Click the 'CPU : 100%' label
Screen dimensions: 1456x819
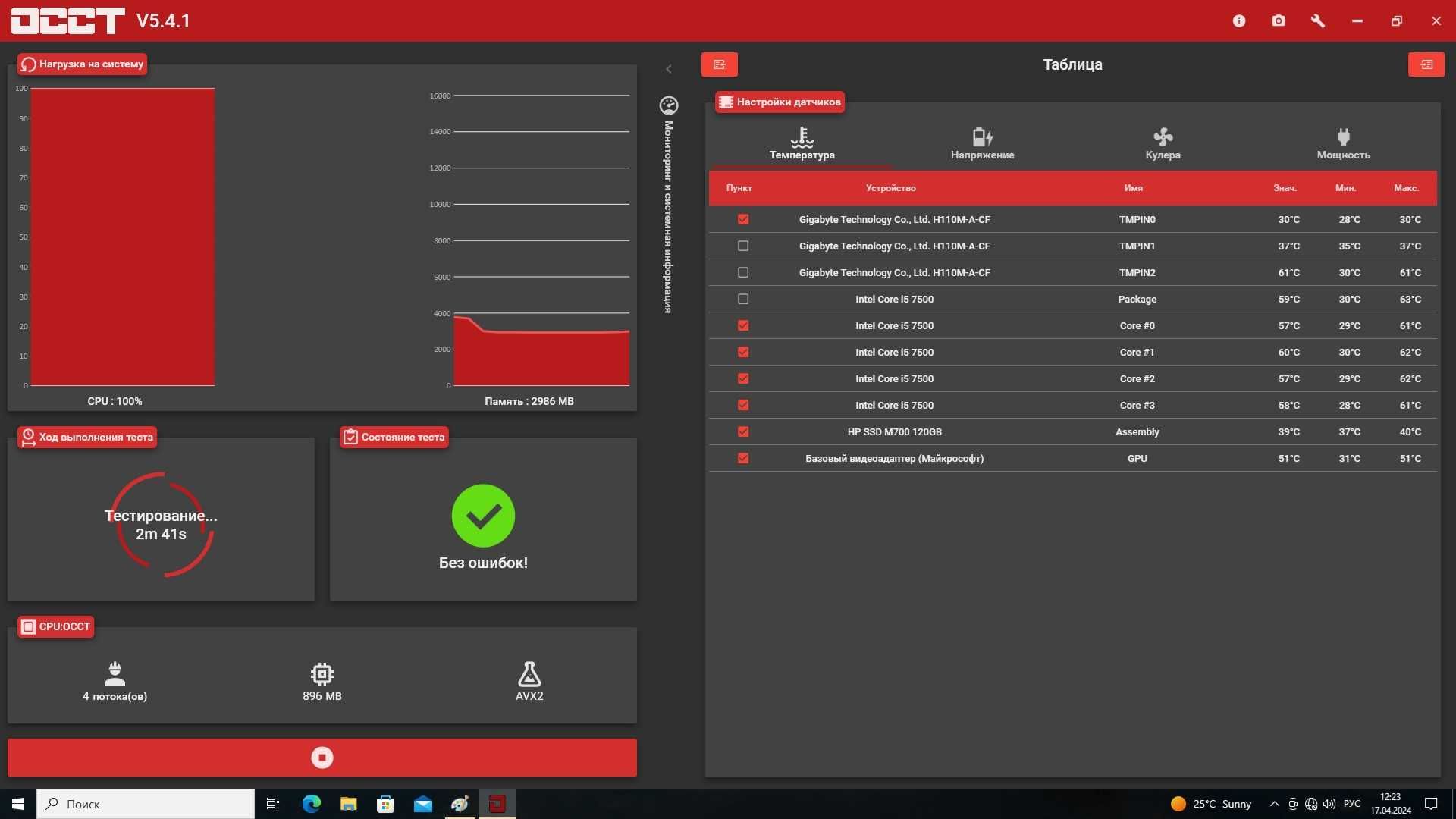pyautogui.click(x=115, y=401)
